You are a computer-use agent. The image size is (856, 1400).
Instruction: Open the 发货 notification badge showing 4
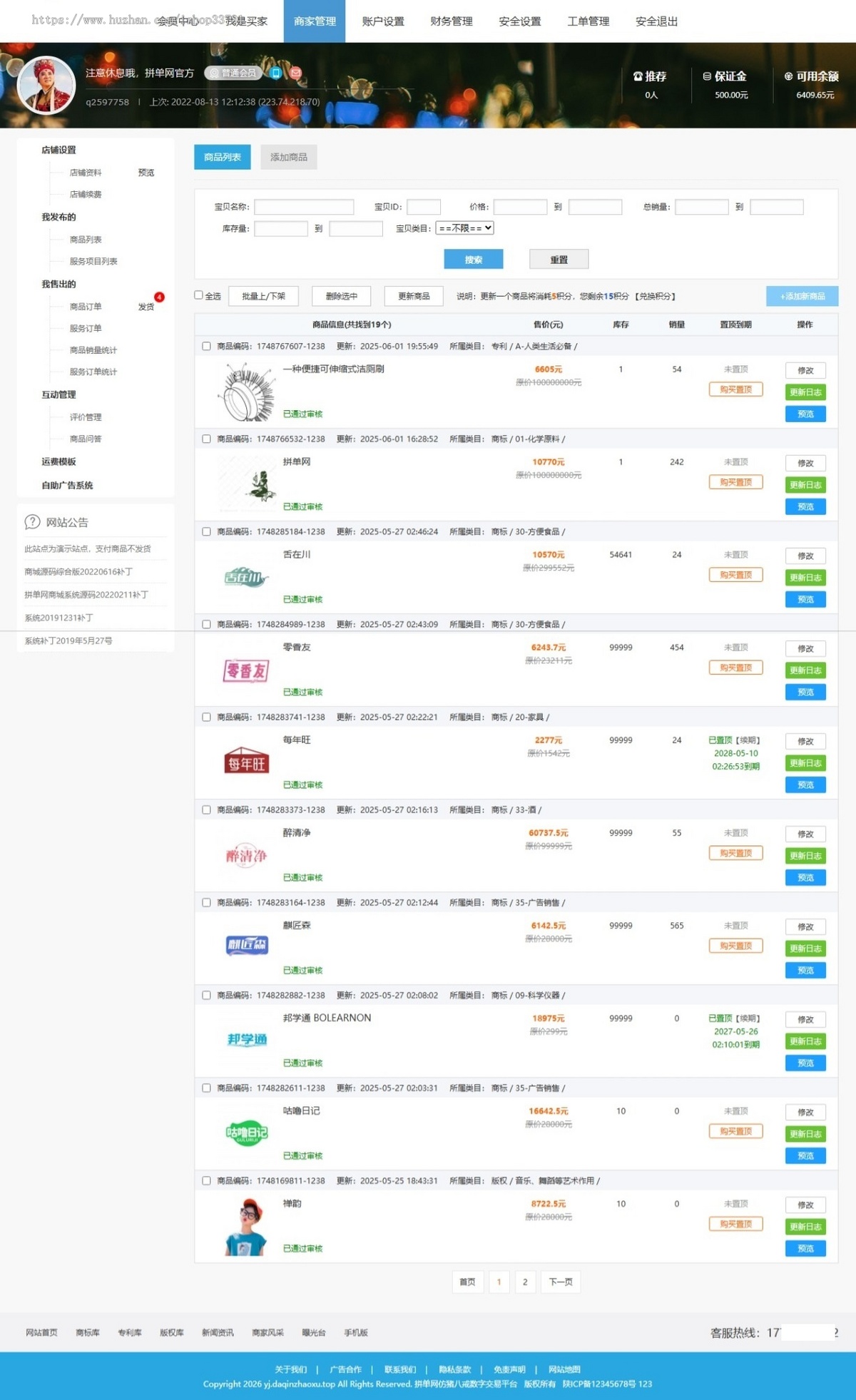click(x=159, y=297)
